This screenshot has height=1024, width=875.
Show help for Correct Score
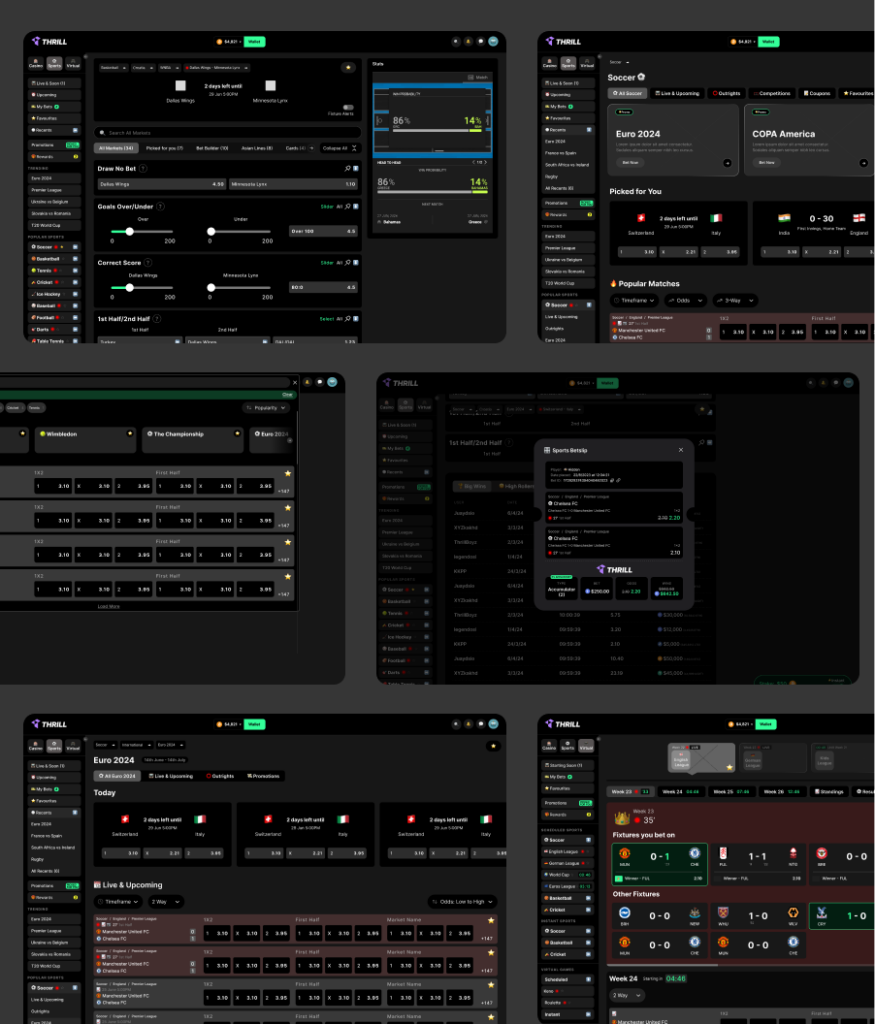(148, 263)
